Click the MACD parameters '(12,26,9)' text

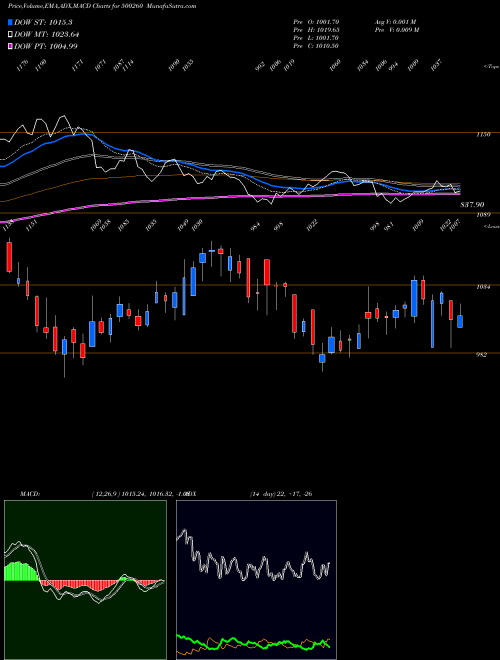[x=106, y=494]
